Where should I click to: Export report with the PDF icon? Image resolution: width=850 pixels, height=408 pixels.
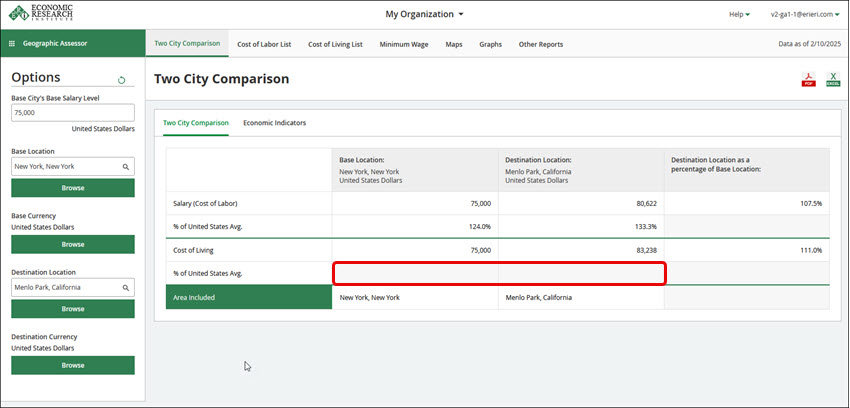(808, 80)
